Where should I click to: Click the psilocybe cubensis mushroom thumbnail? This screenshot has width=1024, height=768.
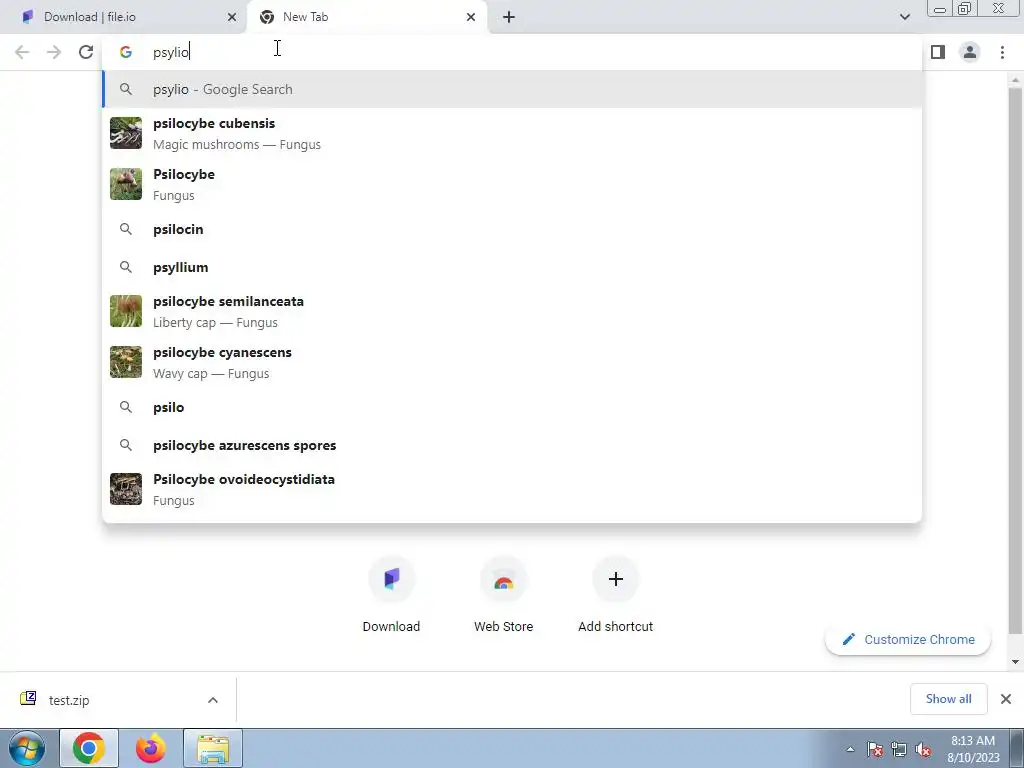[x=126, y=133]
